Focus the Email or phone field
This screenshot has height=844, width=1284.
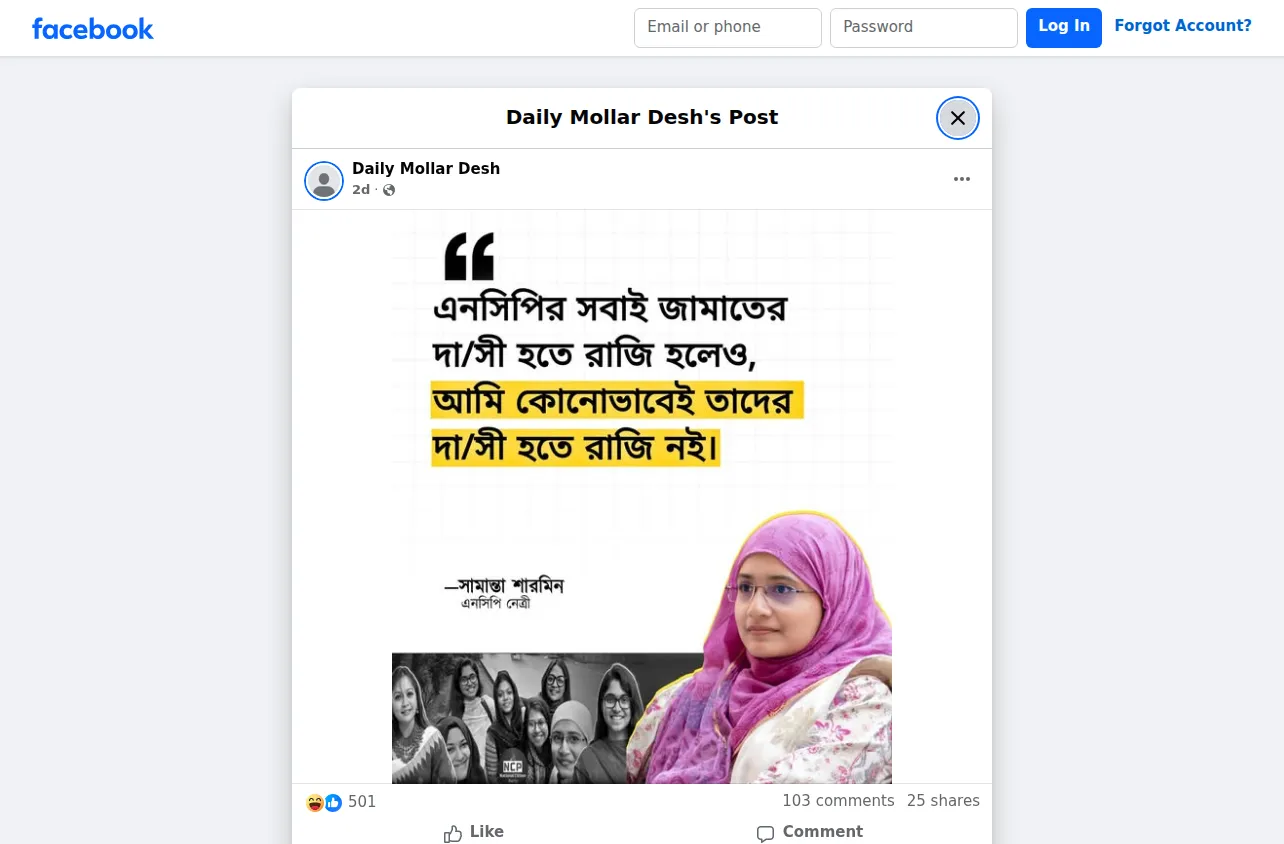[728, 28]
